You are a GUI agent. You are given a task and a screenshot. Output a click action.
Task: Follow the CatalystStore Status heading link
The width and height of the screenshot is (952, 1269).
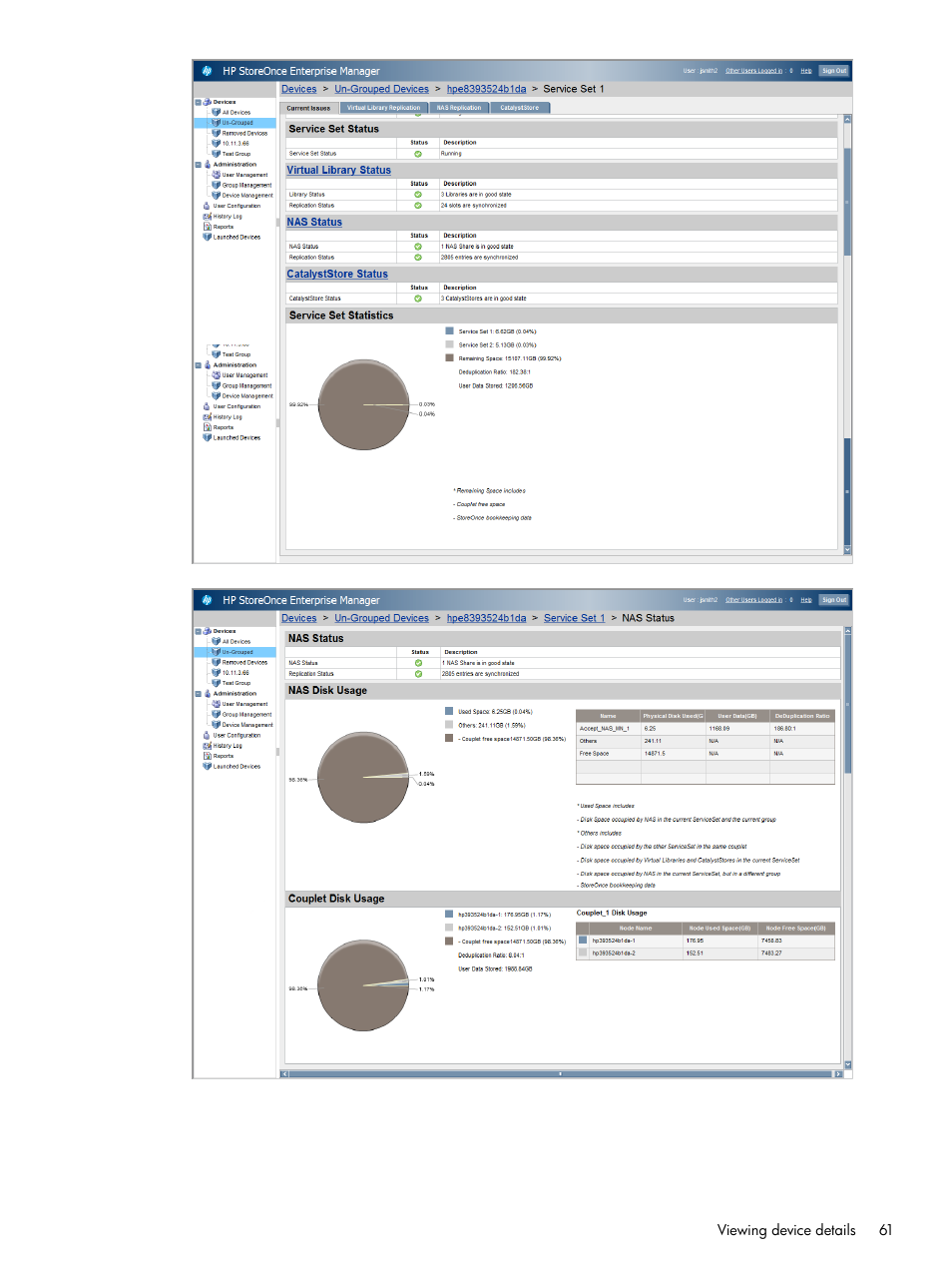tap(337, 275)
